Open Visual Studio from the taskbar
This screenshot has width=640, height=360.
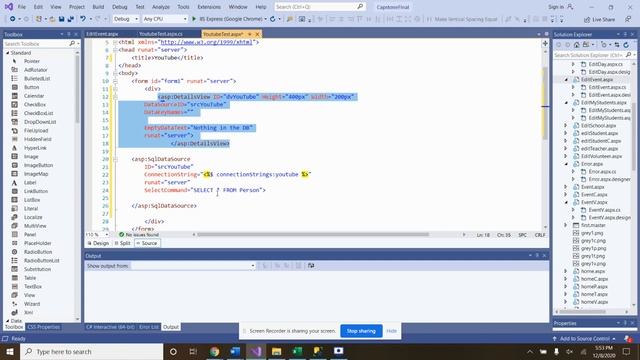pyautogui.click(x=256, y=351)
